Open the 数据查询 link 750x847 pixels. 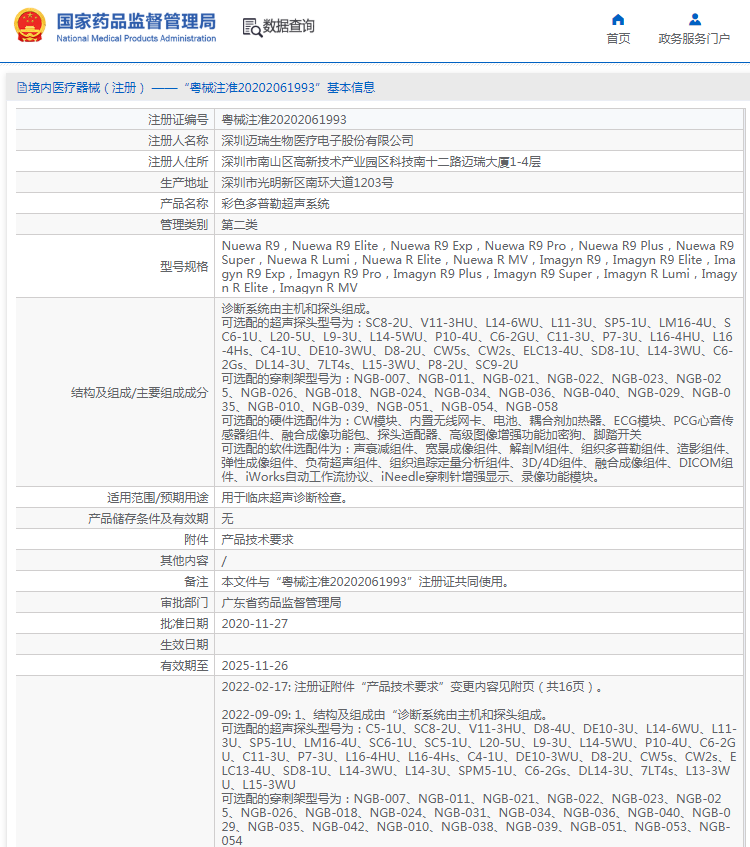pyautogui.click(x=289, y=26)
